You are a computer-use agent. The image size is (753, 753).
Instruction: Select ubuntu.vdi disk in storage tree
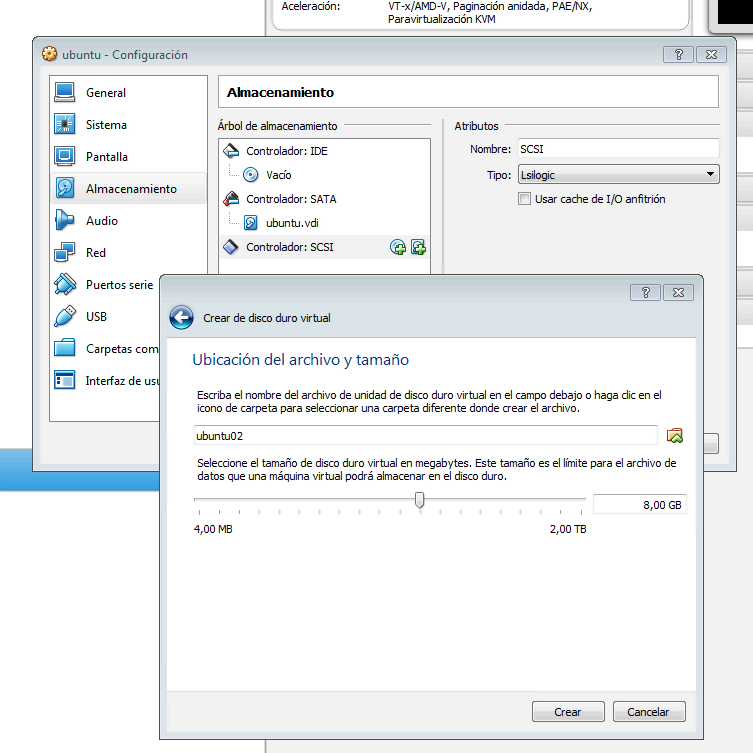(291, 223)
